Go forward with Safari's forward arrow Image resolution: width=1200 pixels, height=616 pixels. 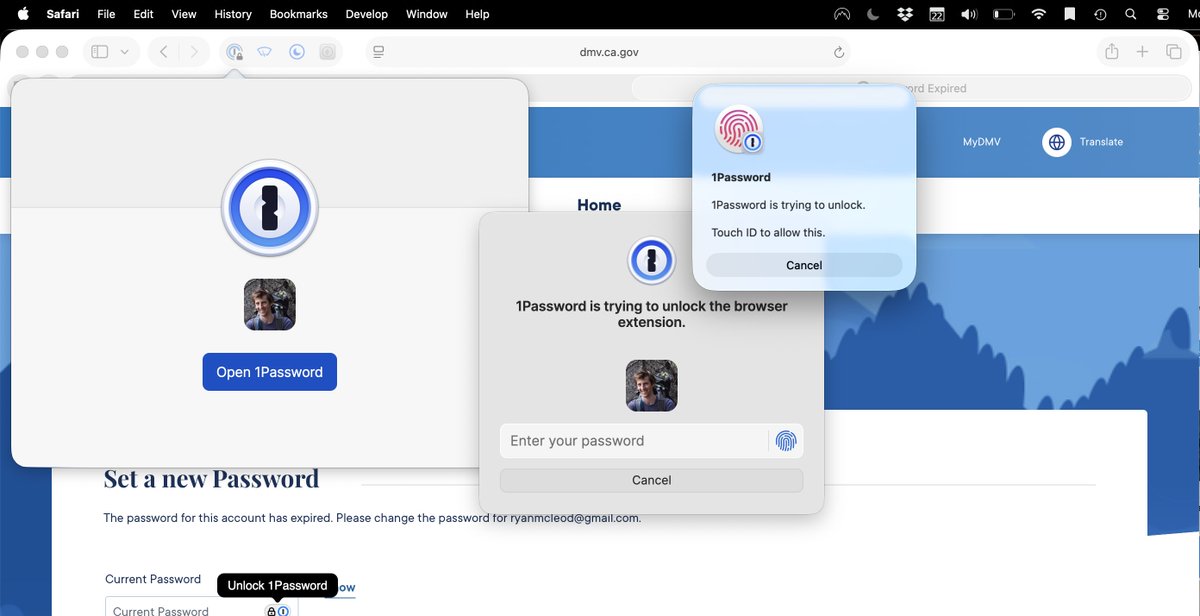point(194,52)
